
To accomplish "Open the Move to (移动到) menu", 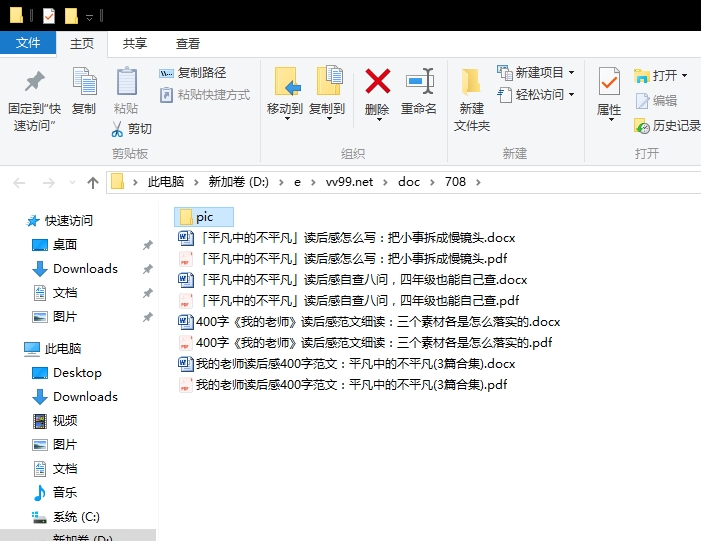I will [x=285, y=94].
